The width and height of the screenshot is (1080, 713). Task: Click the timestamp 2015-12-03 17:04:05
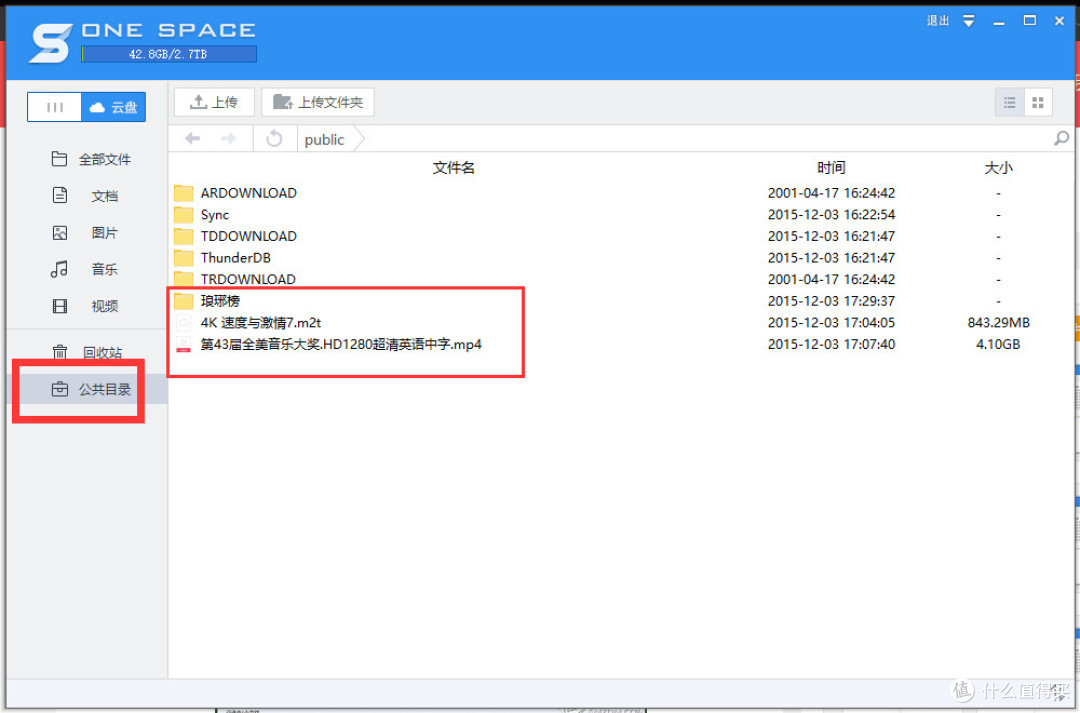[831, 322]
